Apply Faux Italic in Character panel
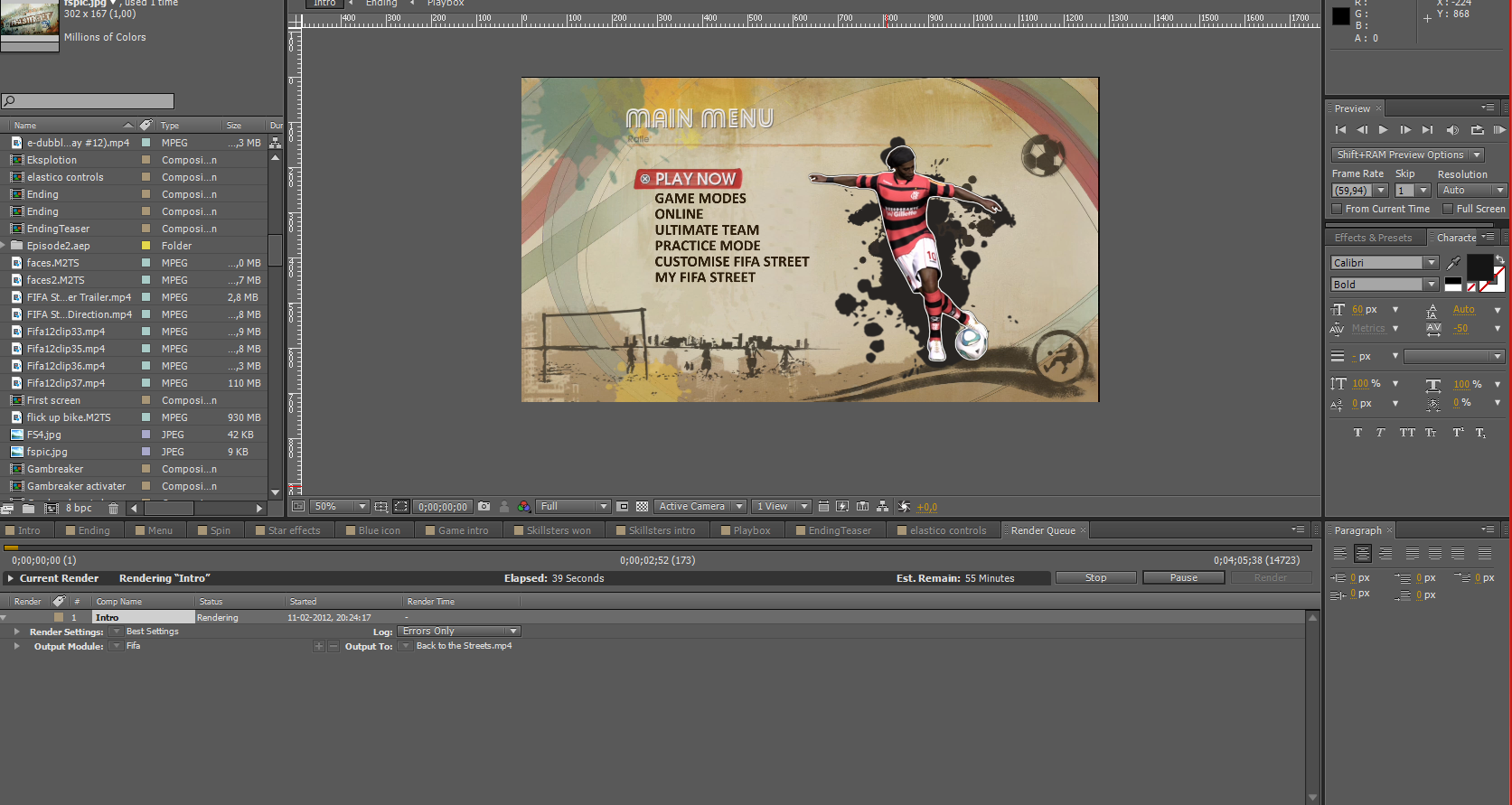 1380,433
